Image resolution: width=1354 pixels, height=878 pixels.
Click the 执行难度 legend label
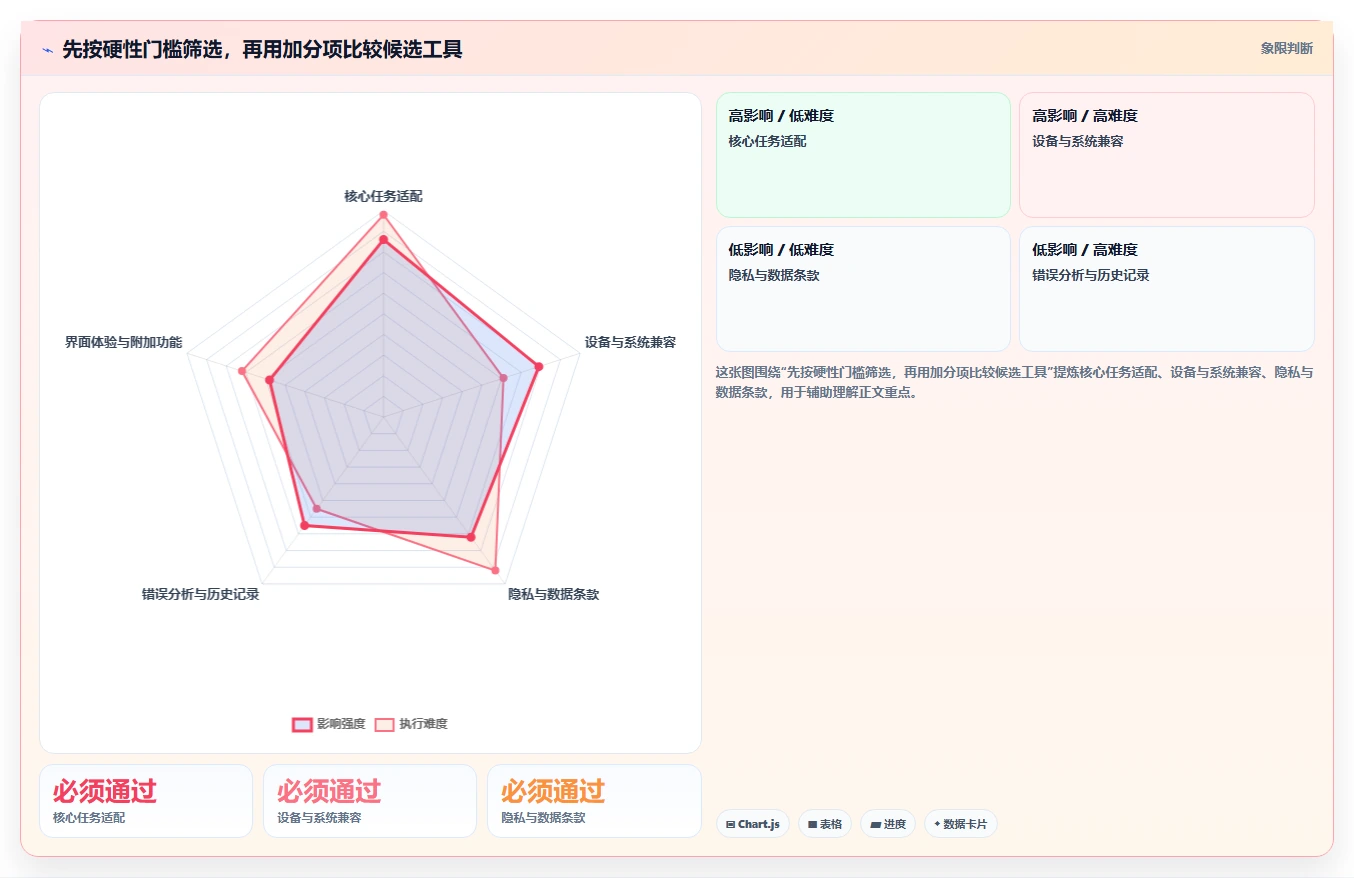(423, 724)
